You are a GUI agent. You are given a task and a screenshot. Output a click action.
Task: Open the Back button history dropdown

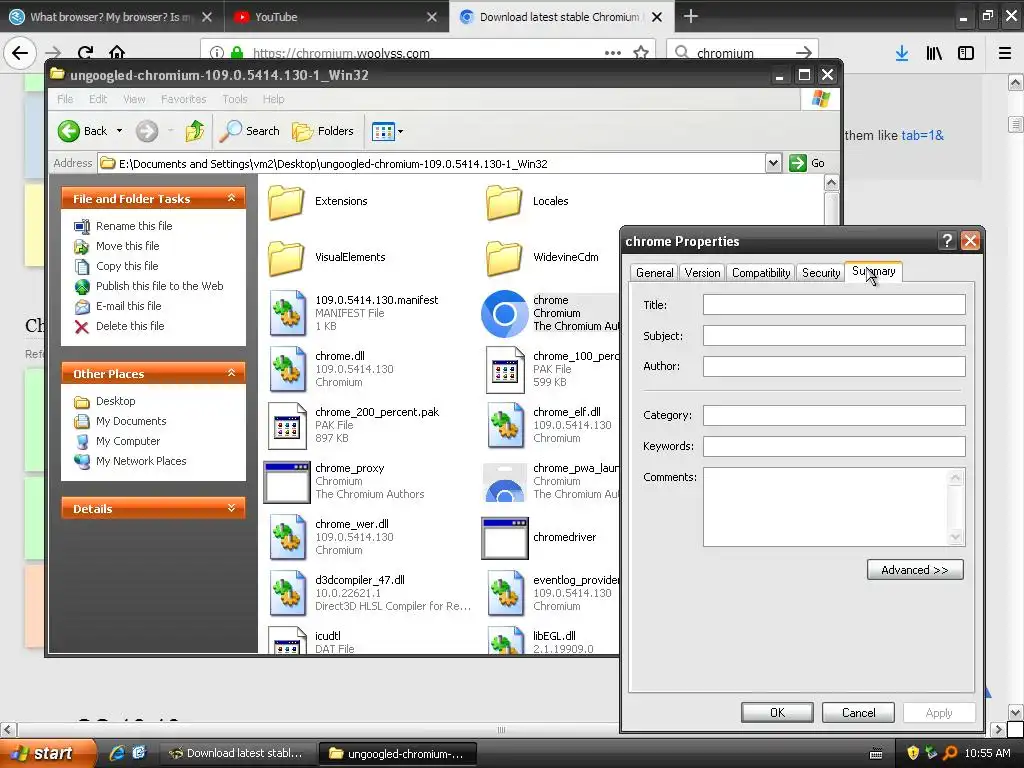point(120,131)
